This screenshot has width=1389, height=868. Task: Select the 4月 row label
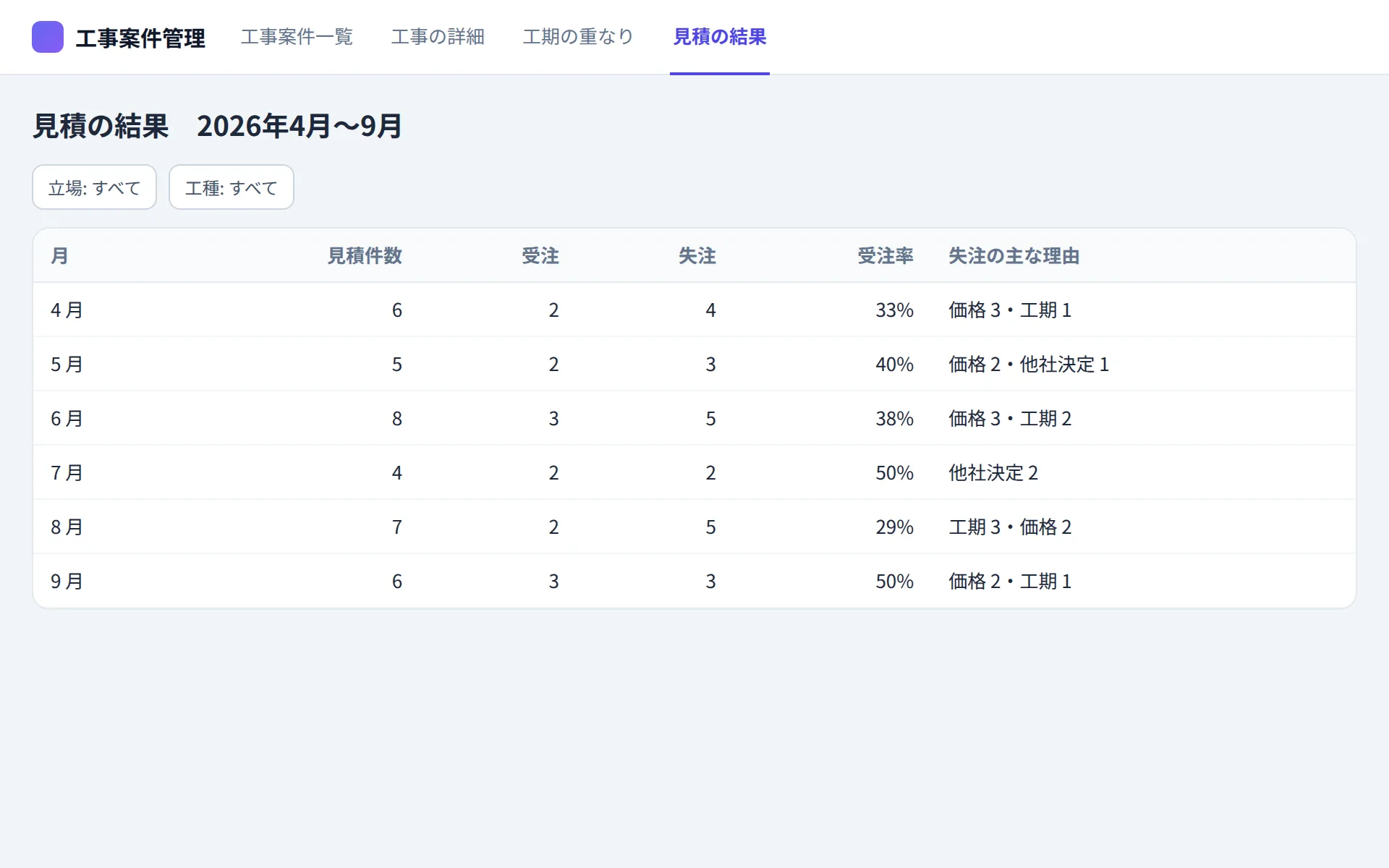[67, 310]
